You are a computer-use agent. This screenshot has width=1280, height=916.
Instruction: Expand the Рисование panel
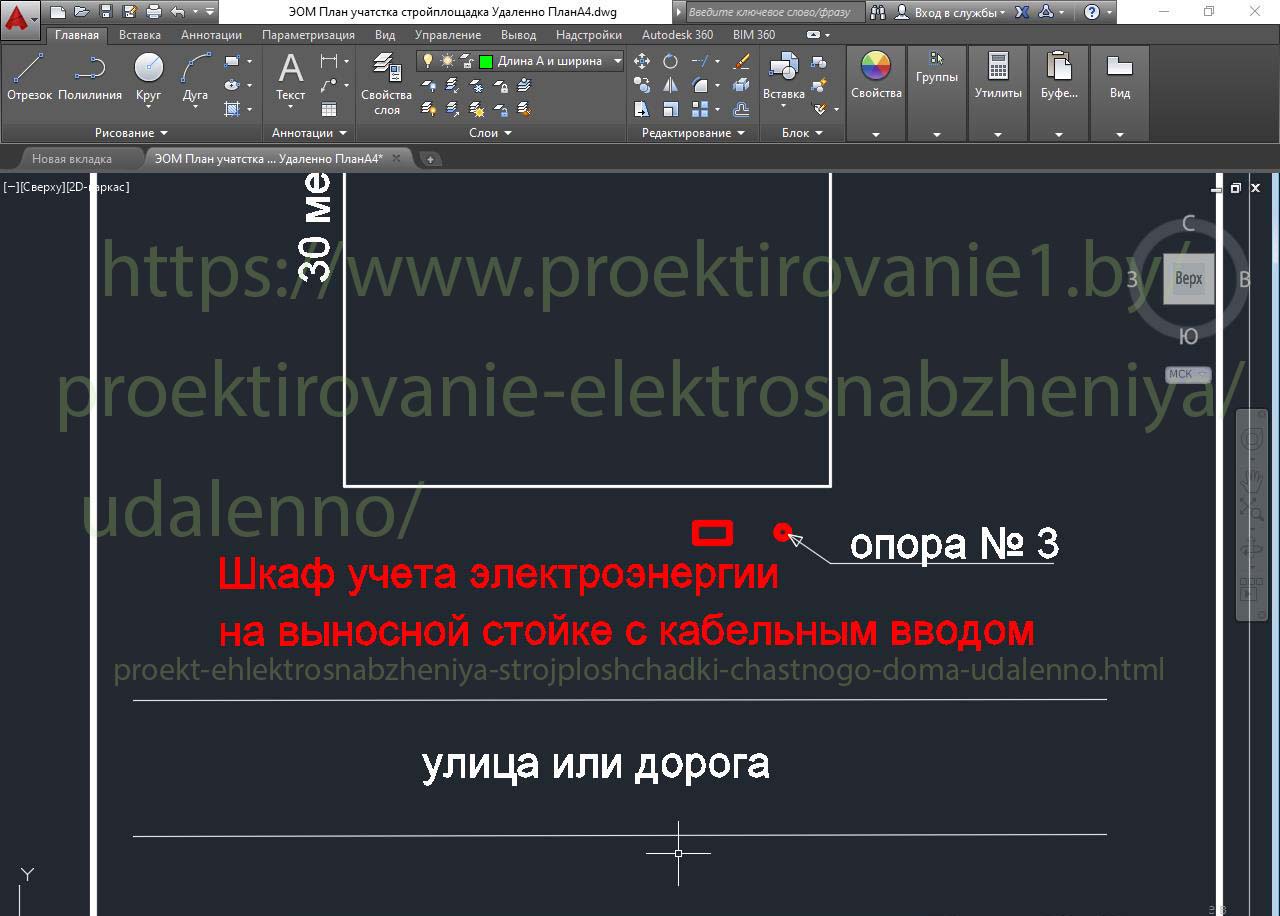point(131,133)
